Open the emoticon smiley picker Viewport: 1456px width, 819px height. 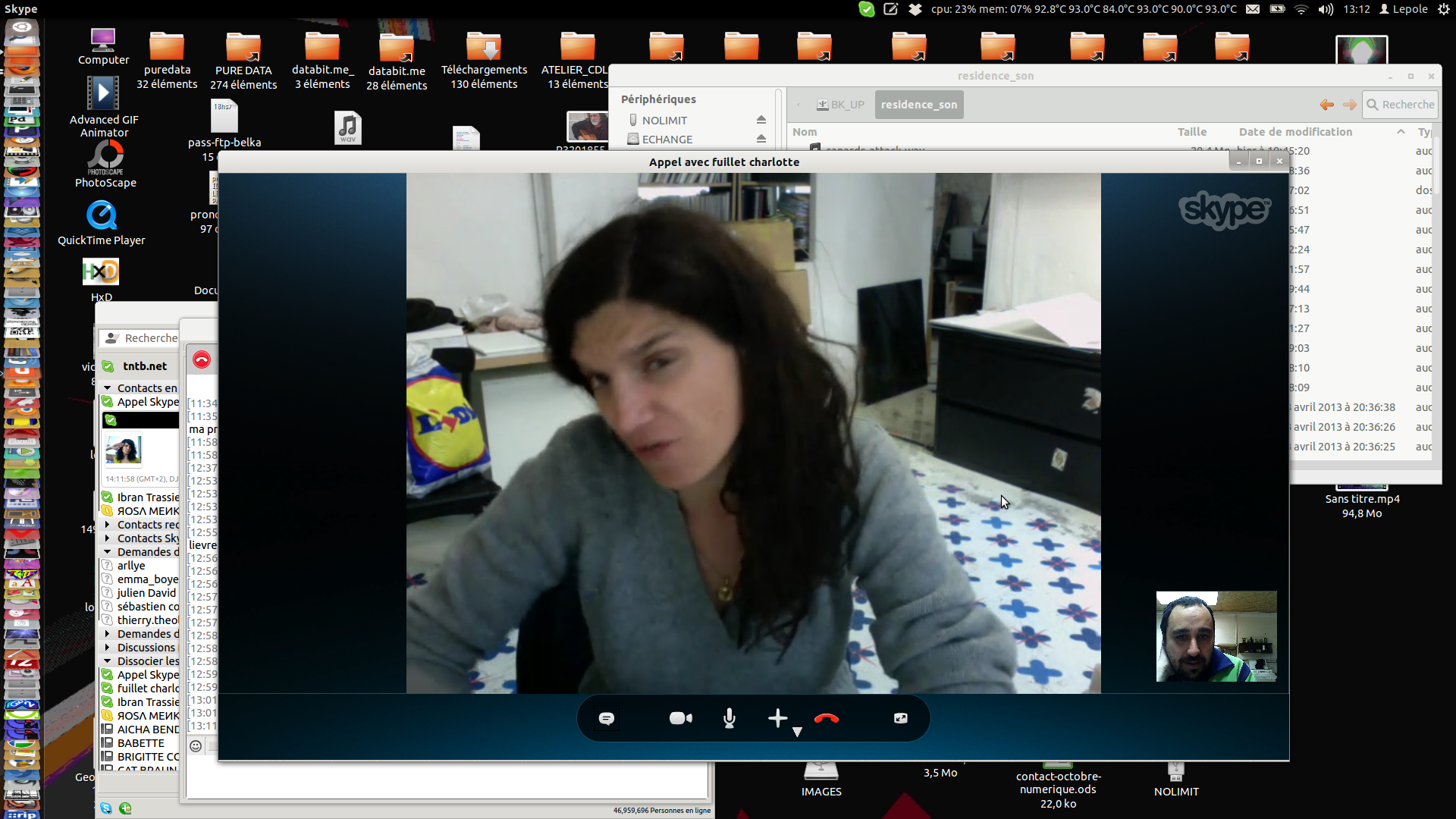(196, 746)
